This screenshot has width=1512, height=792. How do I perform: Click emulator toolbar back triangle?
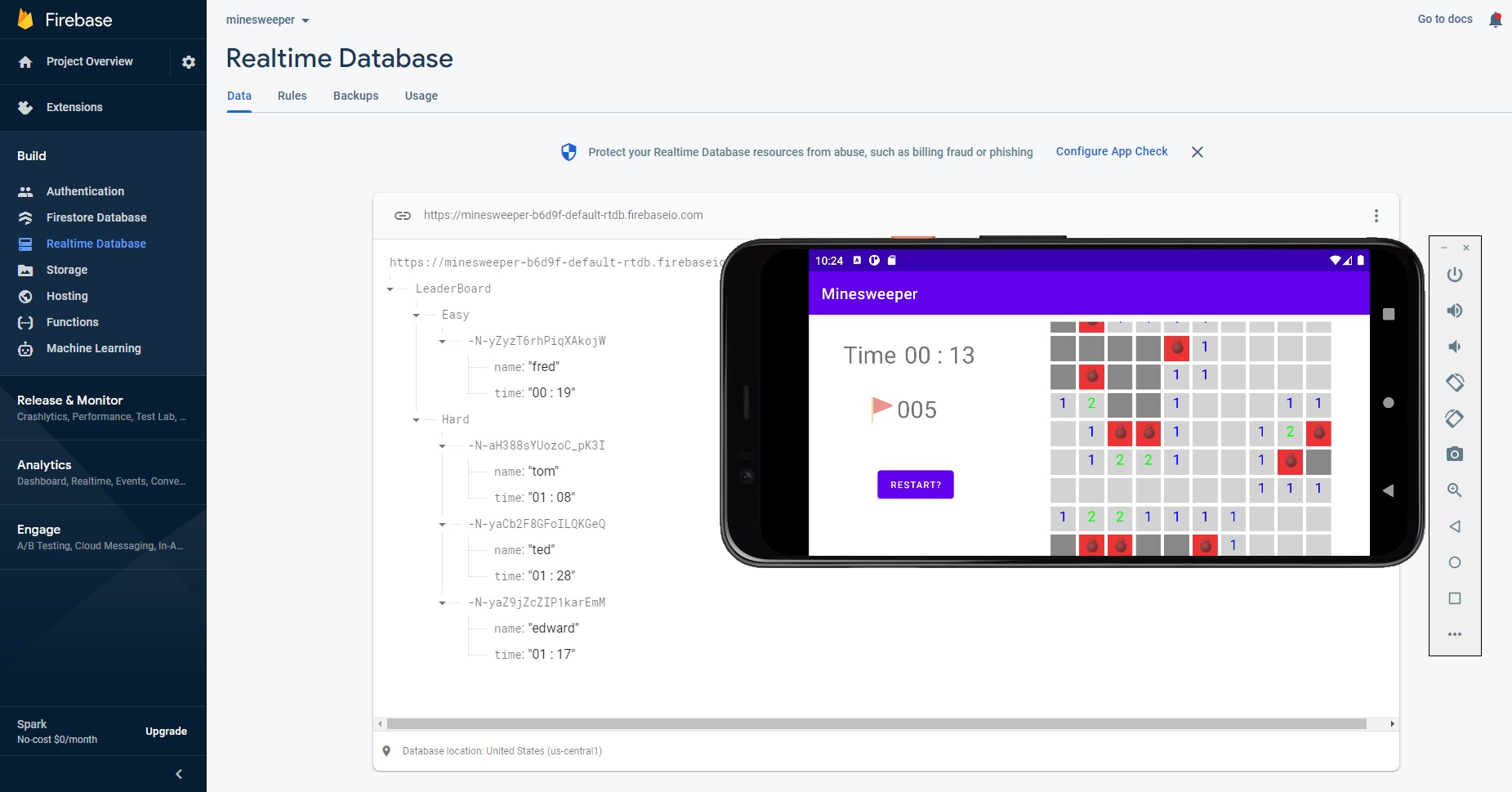pyautogui.click(x=1455, y=526)
